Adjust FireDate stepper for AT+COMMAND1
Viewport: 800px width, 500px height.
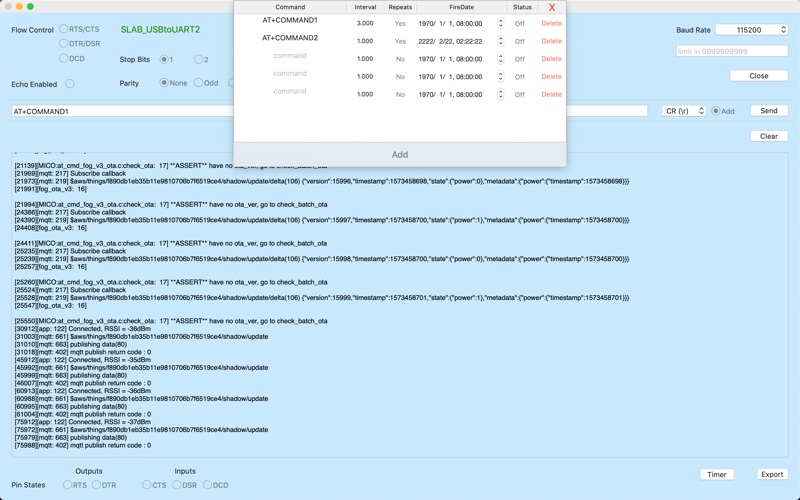click(x=501, y=23)
